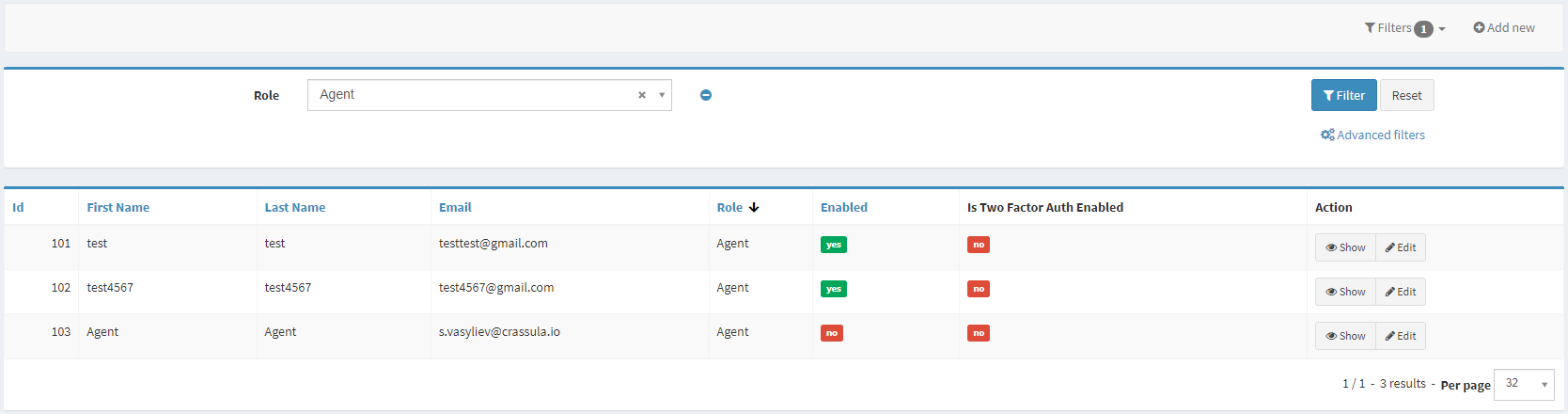Toggle Enabled badge for s.vasyliev@crassula.io
The image size is (1568, 414).
[x=831, y=333]
